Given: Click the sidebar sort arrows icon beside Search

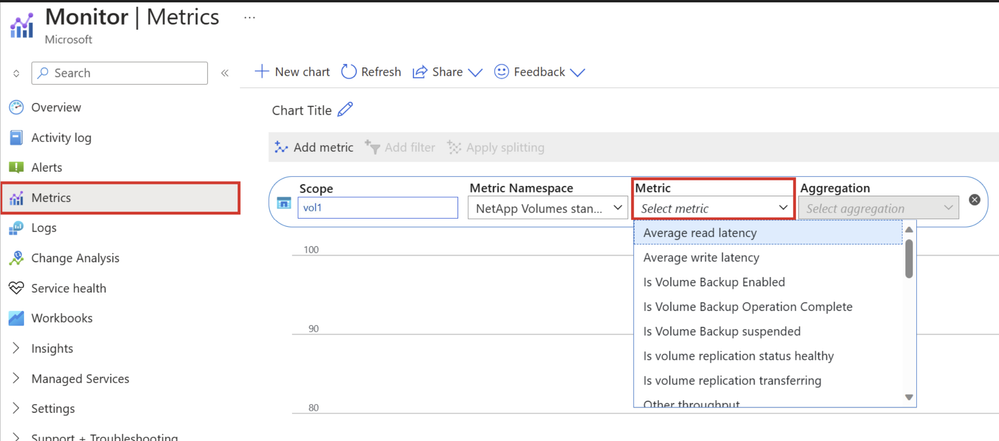Looking at the screenshot, I should (17, 73).
